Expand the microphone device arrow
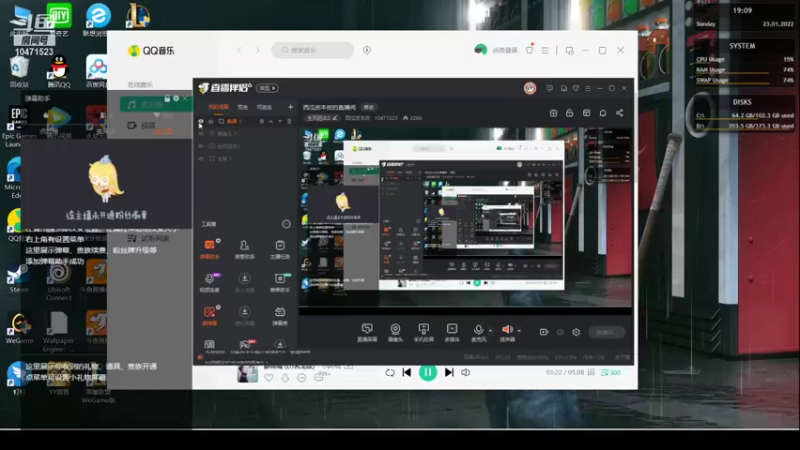 coord(490,331)
